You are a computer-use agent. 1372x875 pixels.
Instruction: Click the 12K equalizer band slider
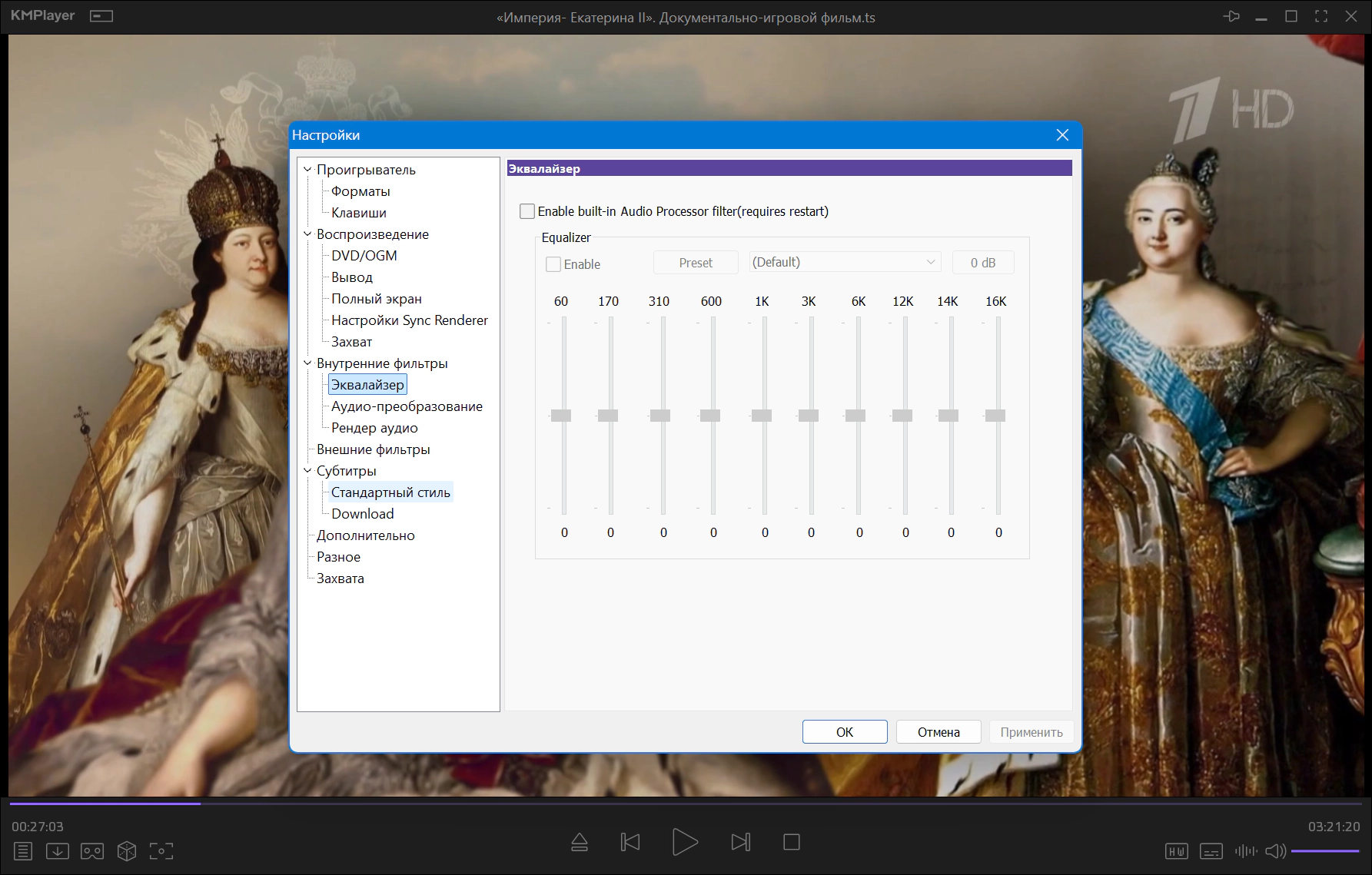coord(902,416)
